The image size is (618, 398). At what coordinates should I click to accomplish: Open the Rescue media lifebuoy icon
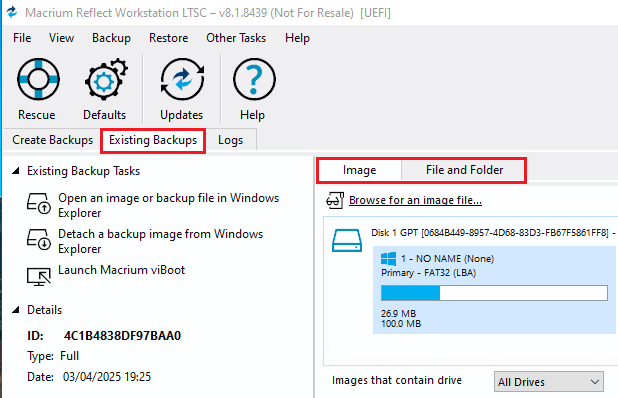[x=38, y=79]
